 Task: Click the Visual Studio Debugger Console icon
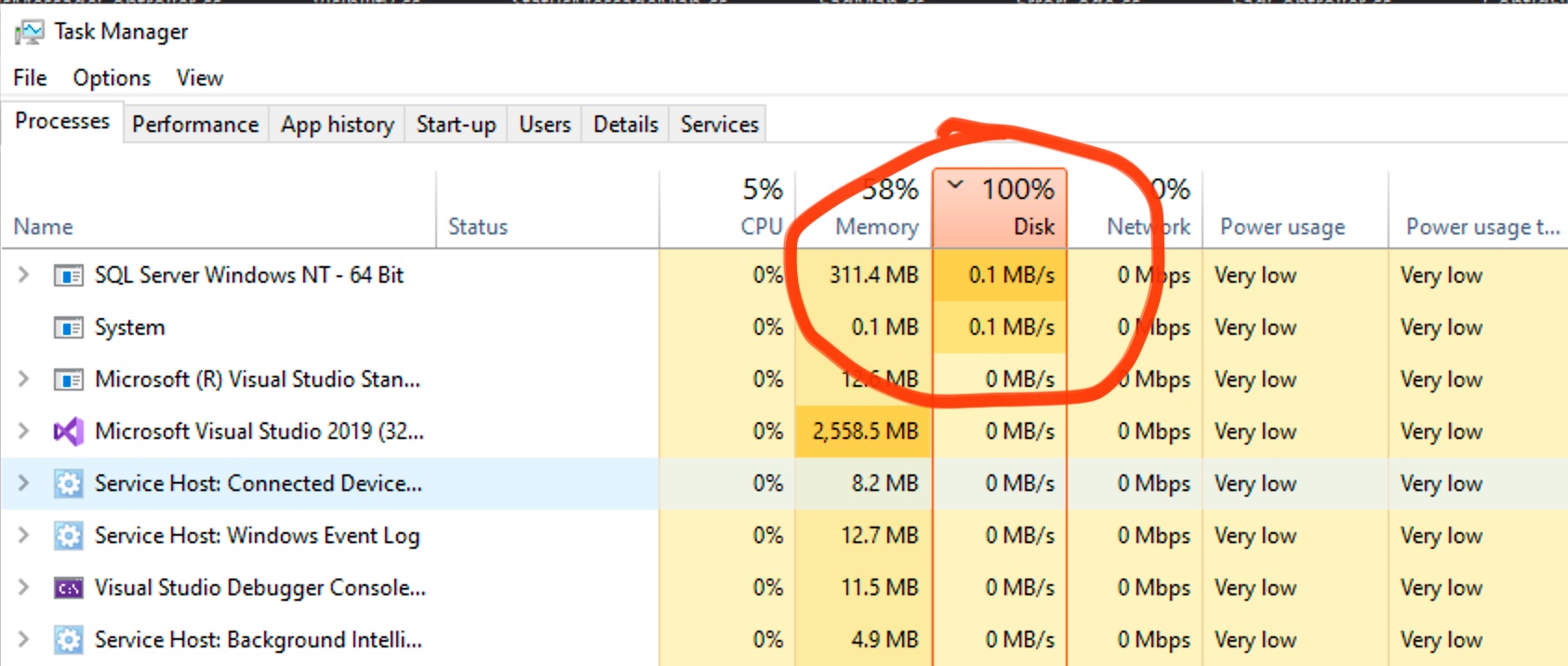[68, 588]
